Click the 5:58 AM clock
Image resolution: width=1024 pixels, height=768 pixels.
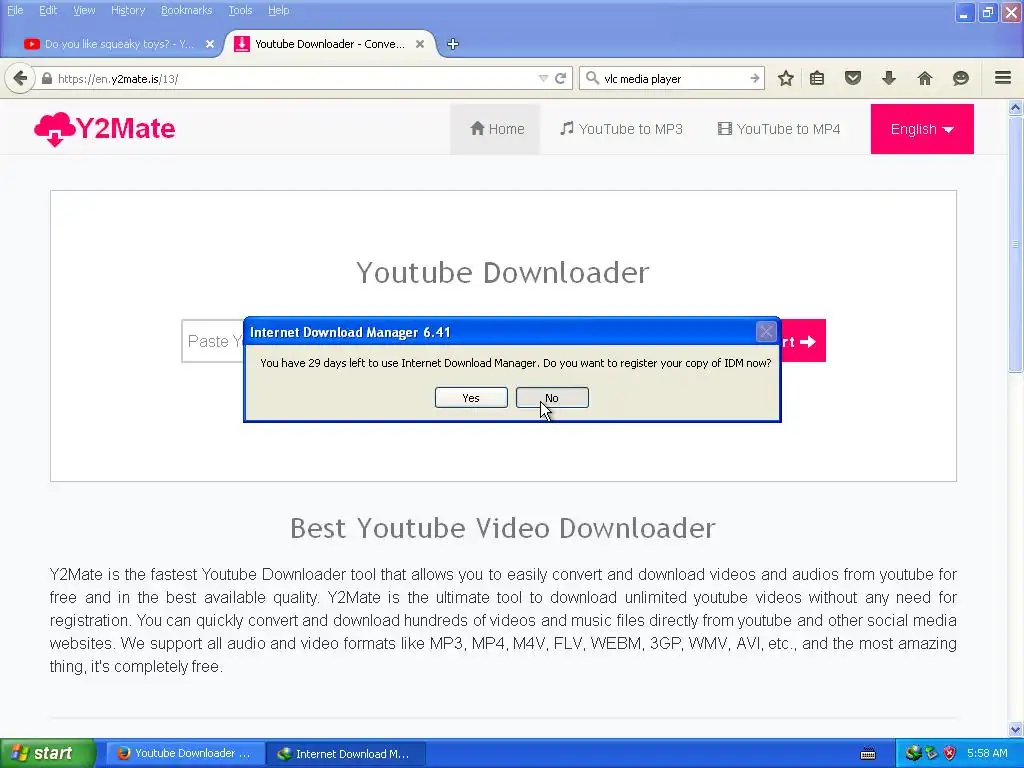coord(987,754)
